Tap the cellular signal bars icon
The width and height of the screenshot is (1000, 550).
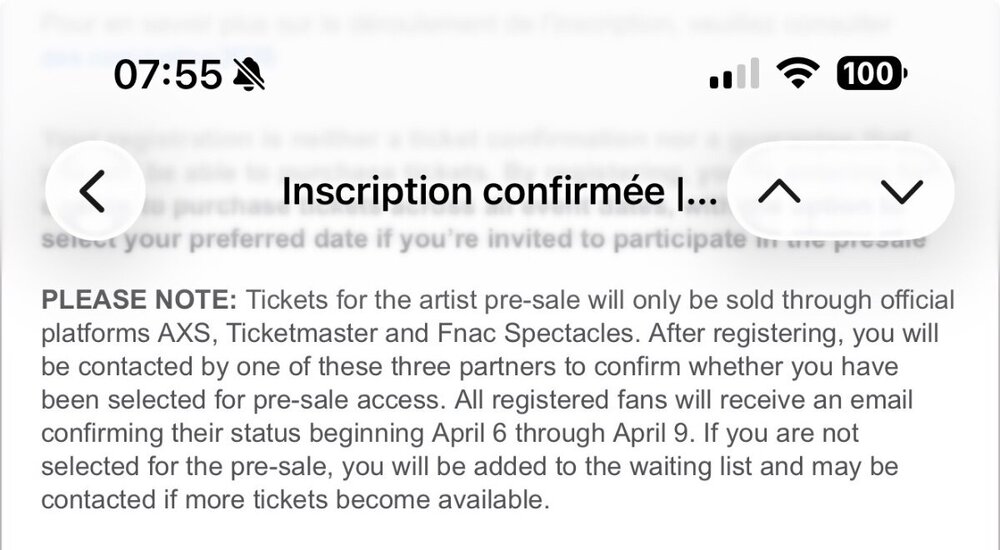(x=733, y=73)
